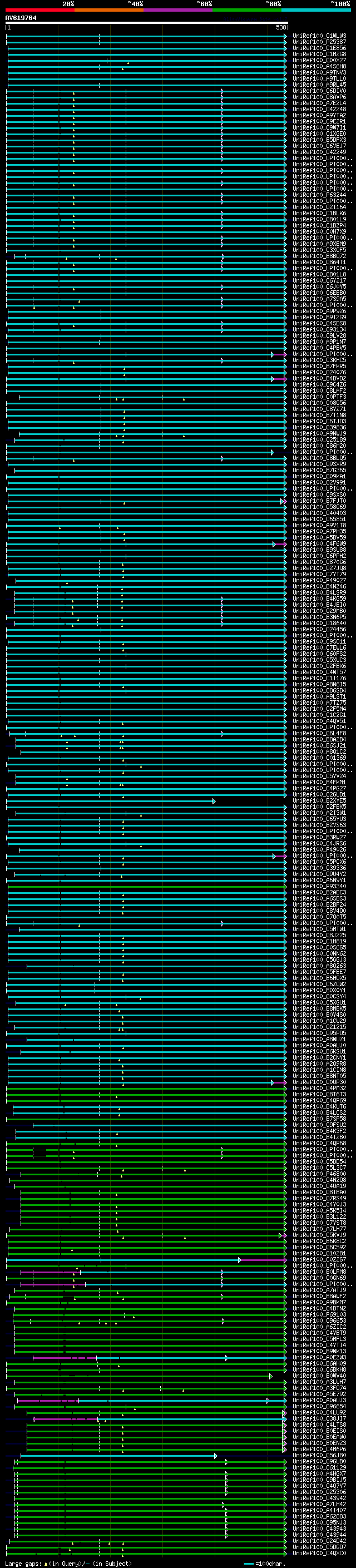Screen dimensions: 356x1568
Task: Click the UniRef100_C1C2G1 label
Action: (x=319, y=715)
